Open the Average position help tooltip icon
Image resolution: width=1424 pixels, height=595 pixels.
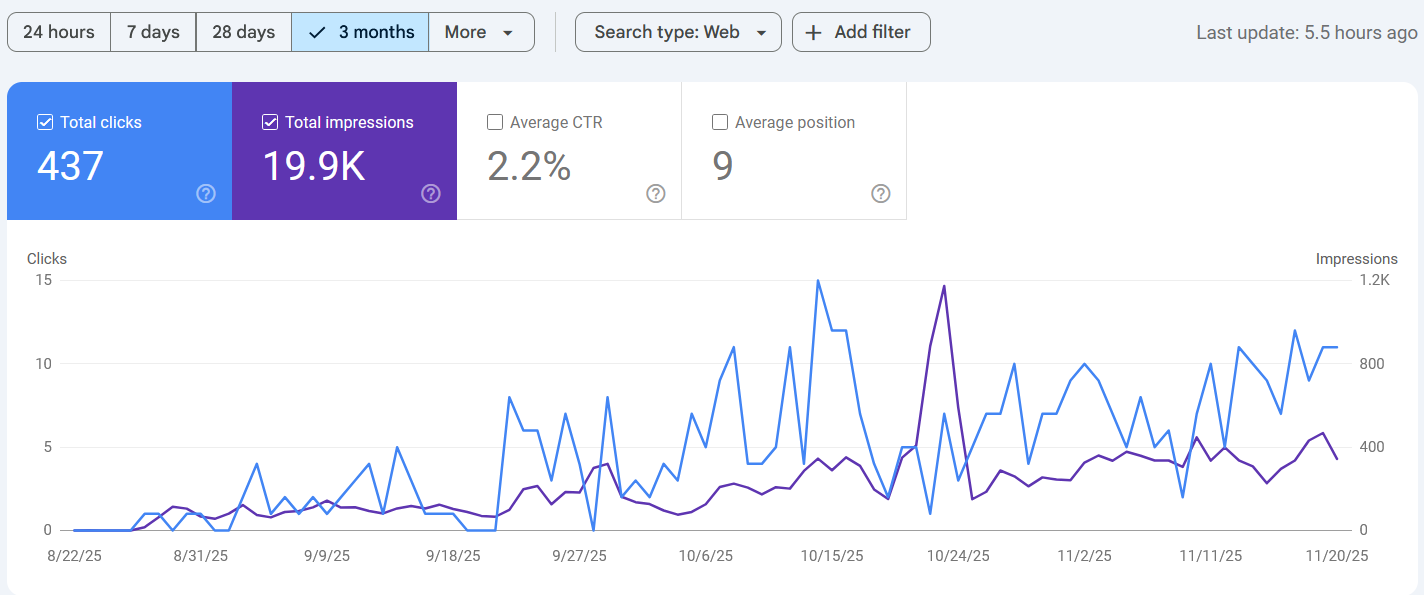pyautogui.click(x=880, y=194)
